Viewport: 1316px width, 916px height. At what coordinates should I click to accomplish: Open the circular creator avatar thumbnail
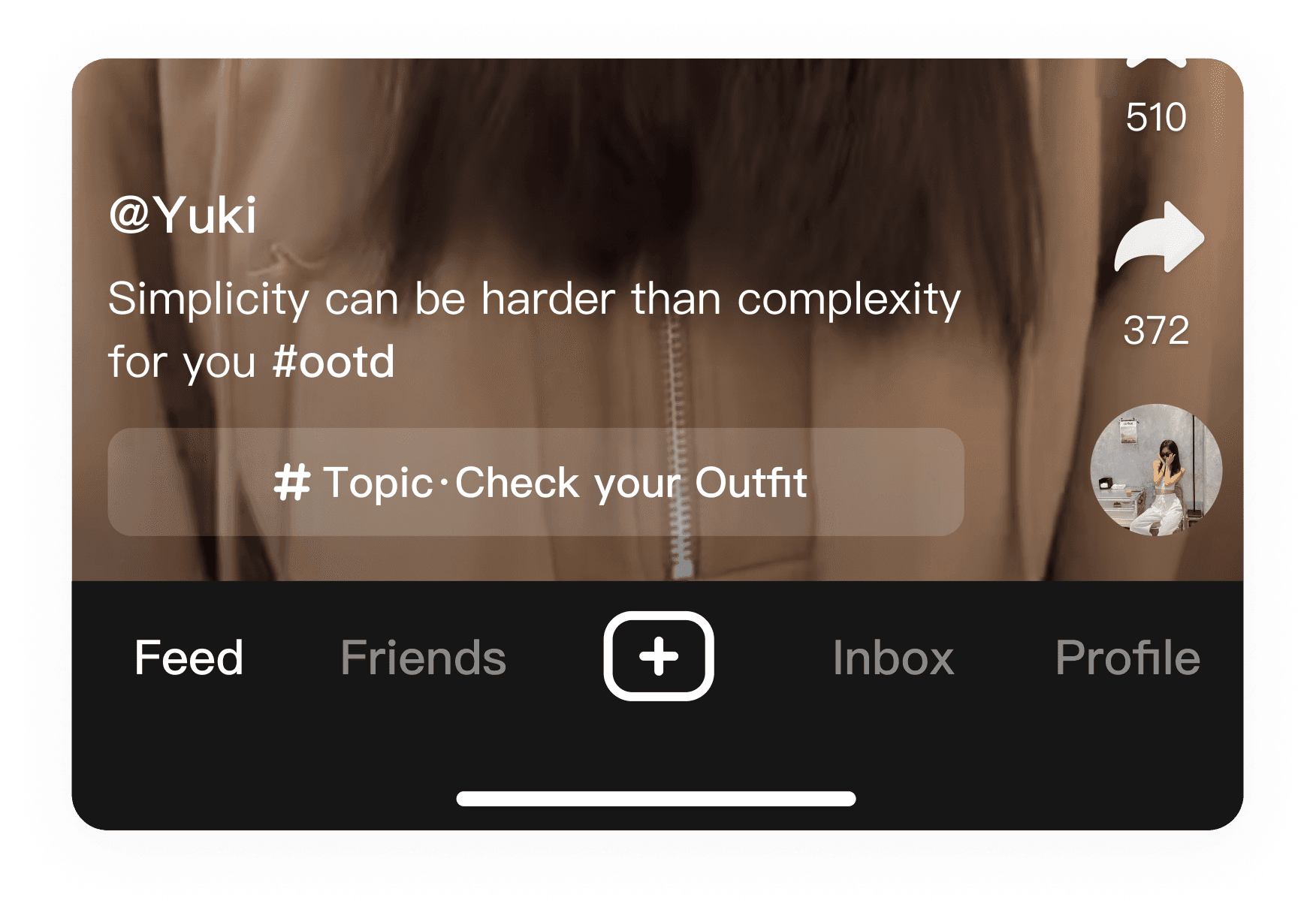1156,470
